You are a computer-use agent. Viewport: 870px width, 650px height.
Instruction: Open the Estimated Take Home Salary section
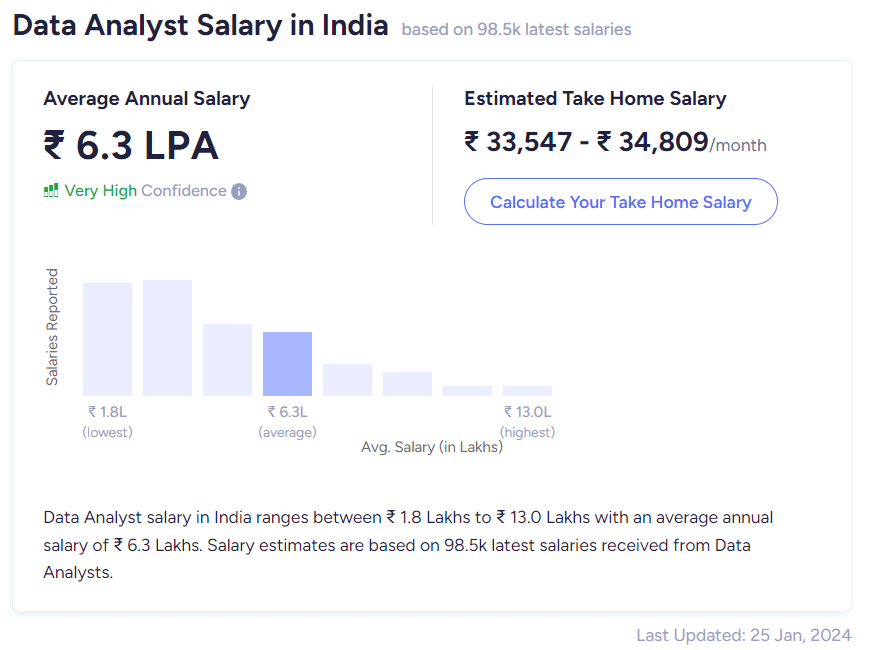click(x=595, y=98)
